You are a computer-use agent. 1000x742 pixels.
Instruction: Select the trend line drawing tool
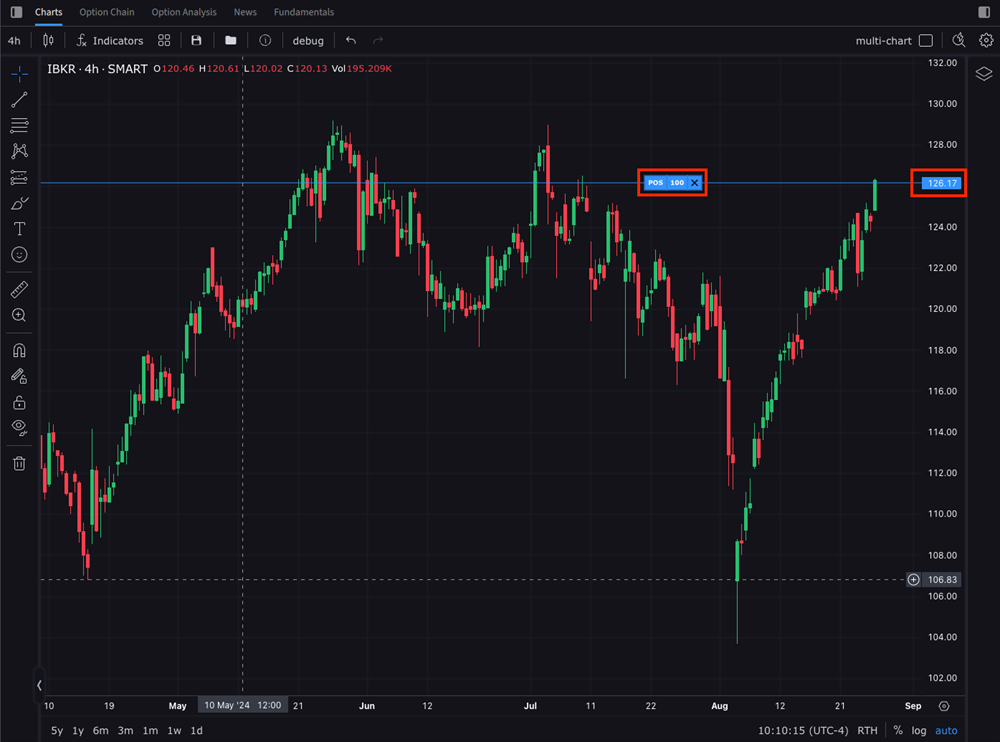tap(19, 100)
